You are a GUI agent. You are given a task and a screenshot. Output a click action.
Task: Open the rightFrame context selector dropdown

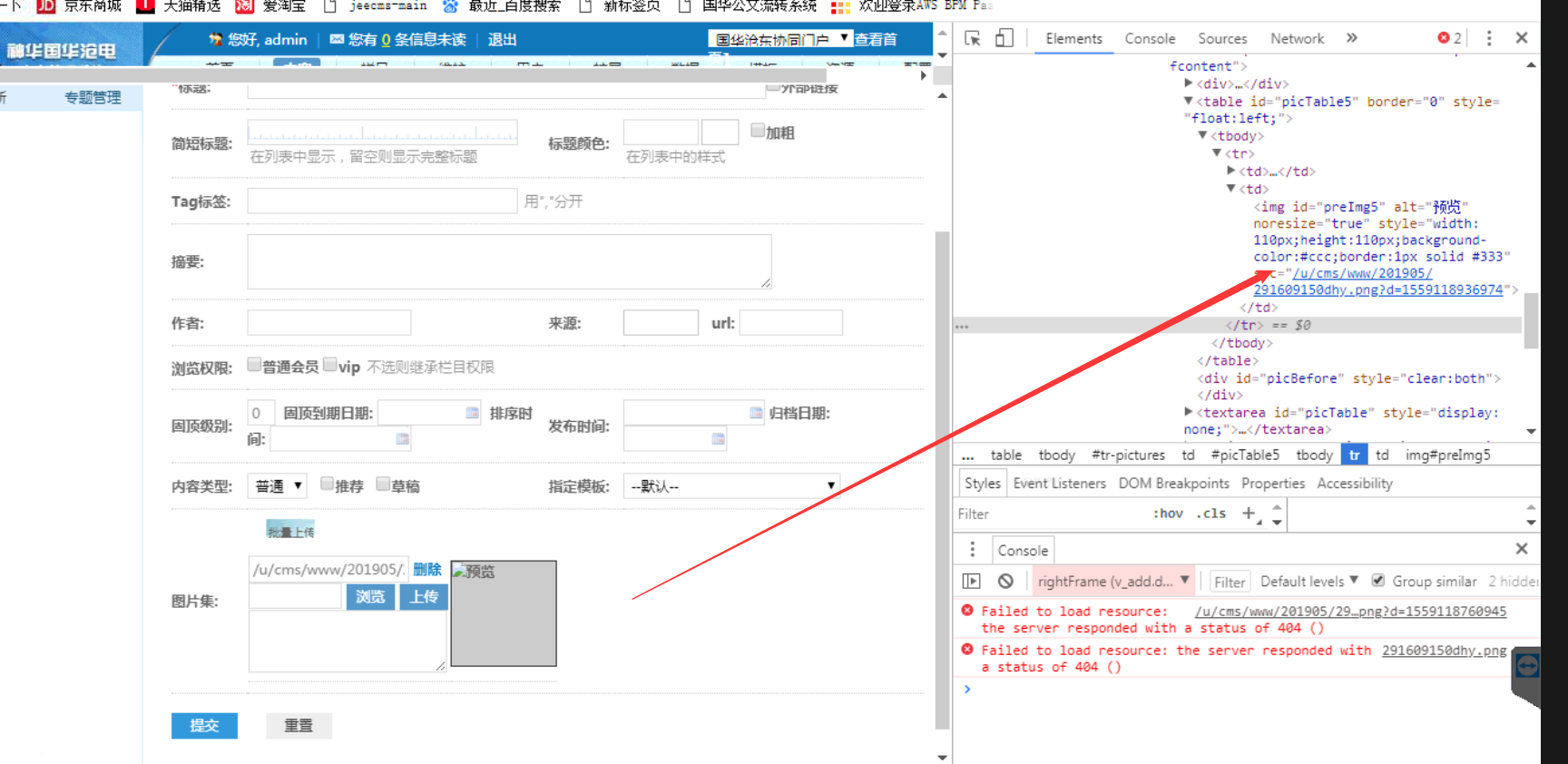pyautogui.click(x=1113, y=582)
